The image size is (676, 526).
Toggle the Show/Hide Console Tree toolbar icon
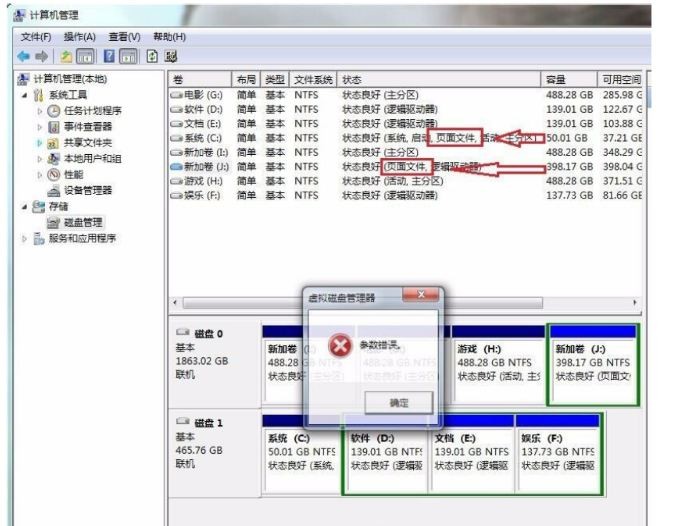[86, 55]
